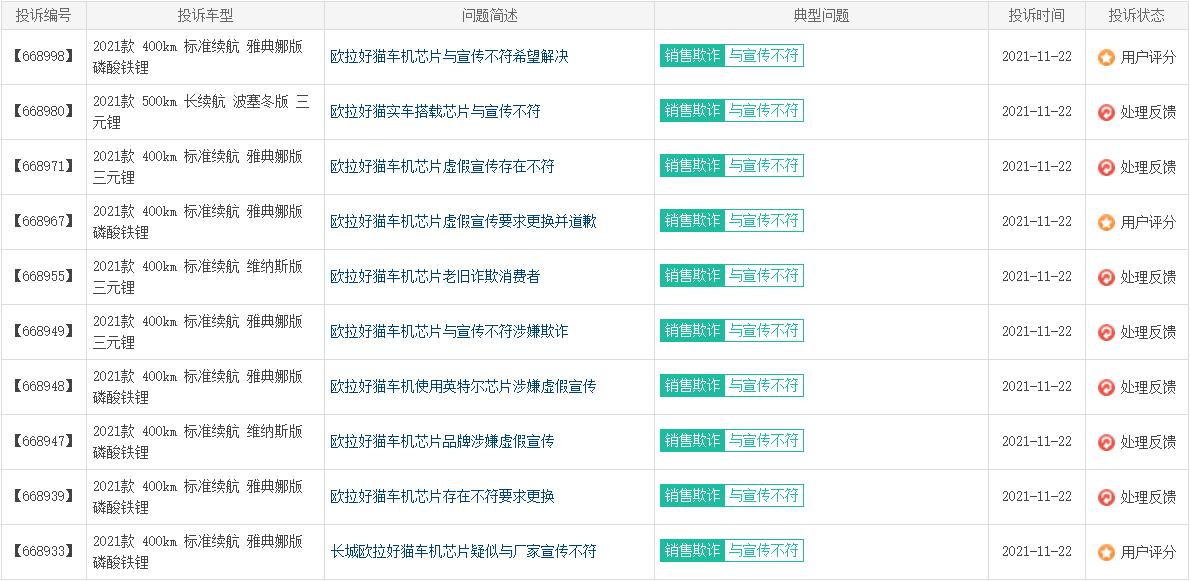Screen dimensions: 1190x581
Task: Click the 销售欺诈 tag for complaint 668971
Action: click(692, 166)
